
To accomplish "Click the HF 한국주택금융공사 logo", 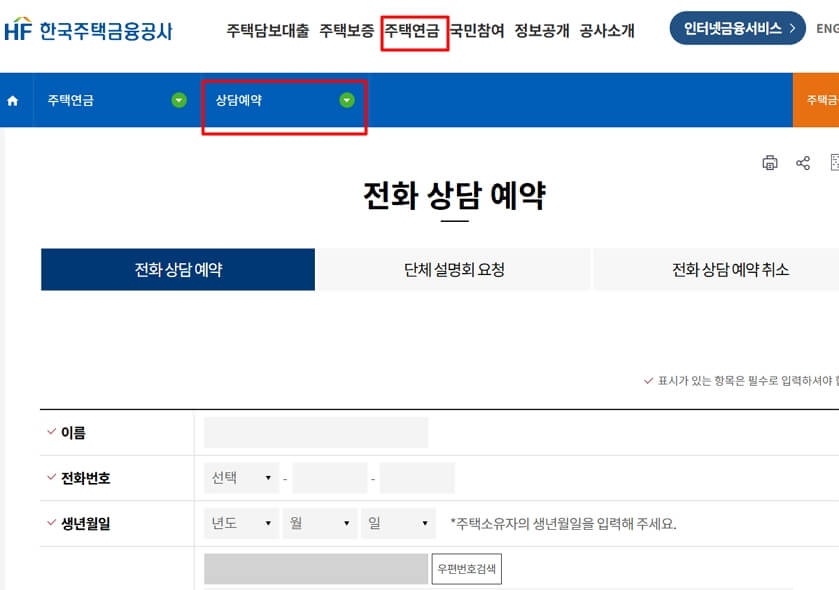I will [90, 30].
